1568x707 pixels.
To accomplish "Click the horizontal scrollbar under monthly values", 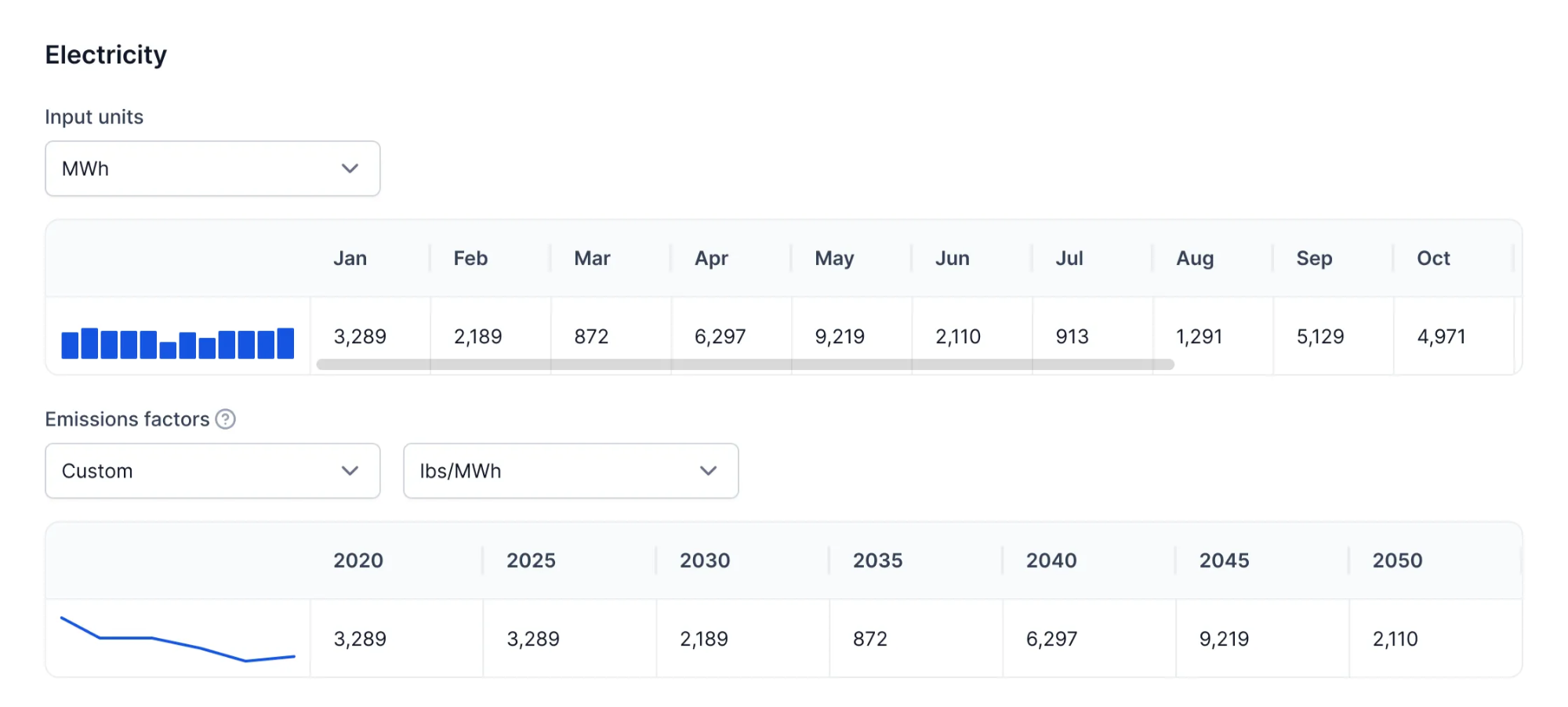I will pyautogui.click(x=745, y=364).
